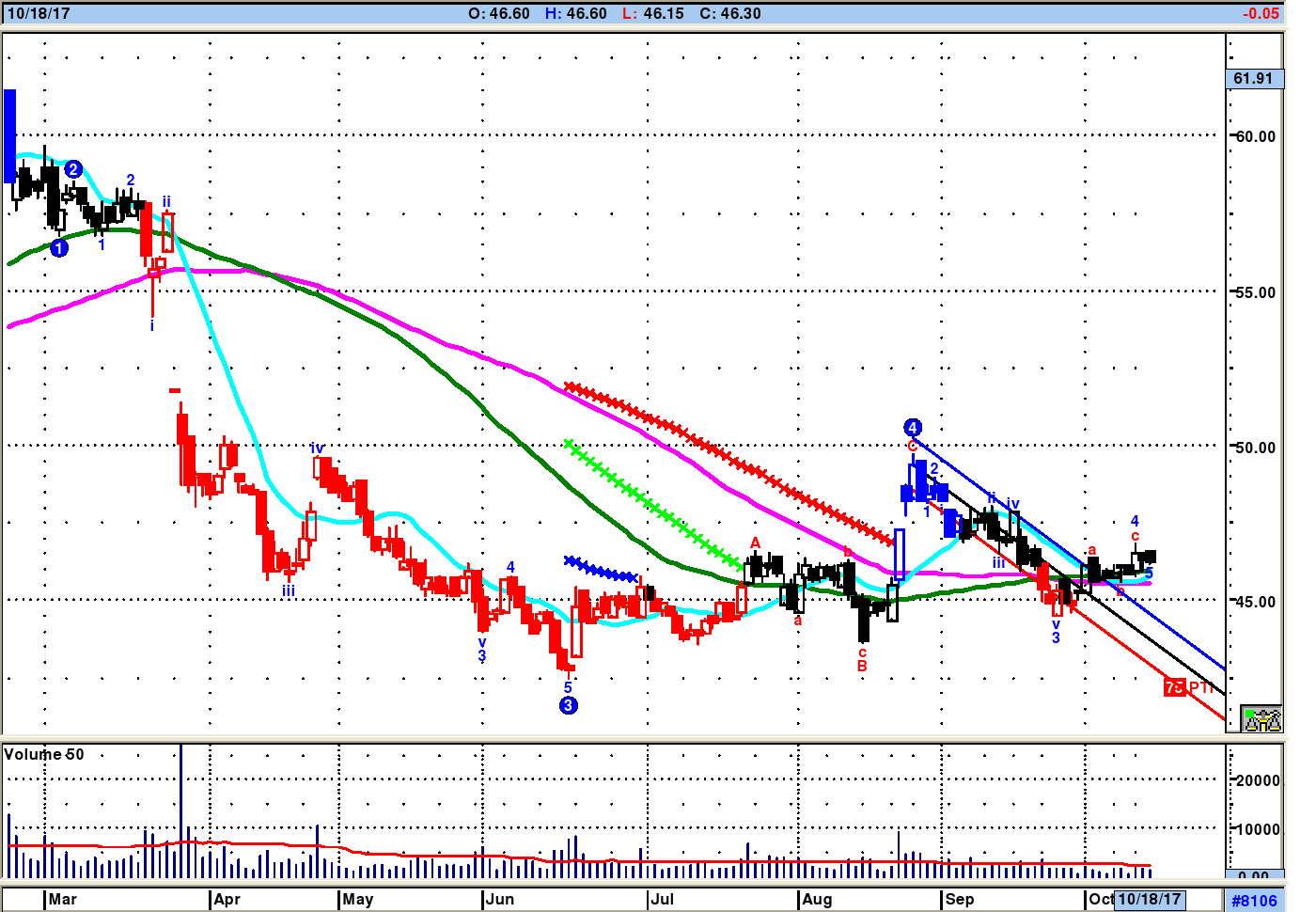
Task: Click the Jun label on the time axis
Action: pyautogui.click(x=500, y=899)
